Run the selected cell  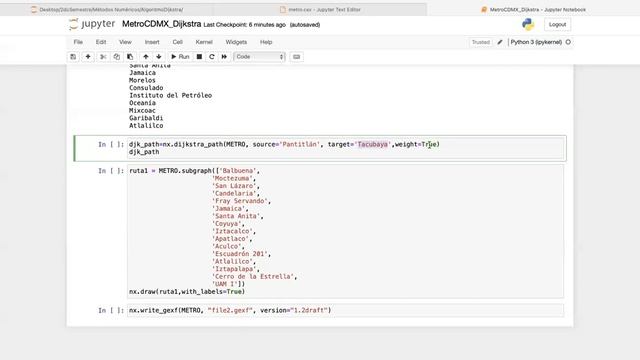click(180, 57)
